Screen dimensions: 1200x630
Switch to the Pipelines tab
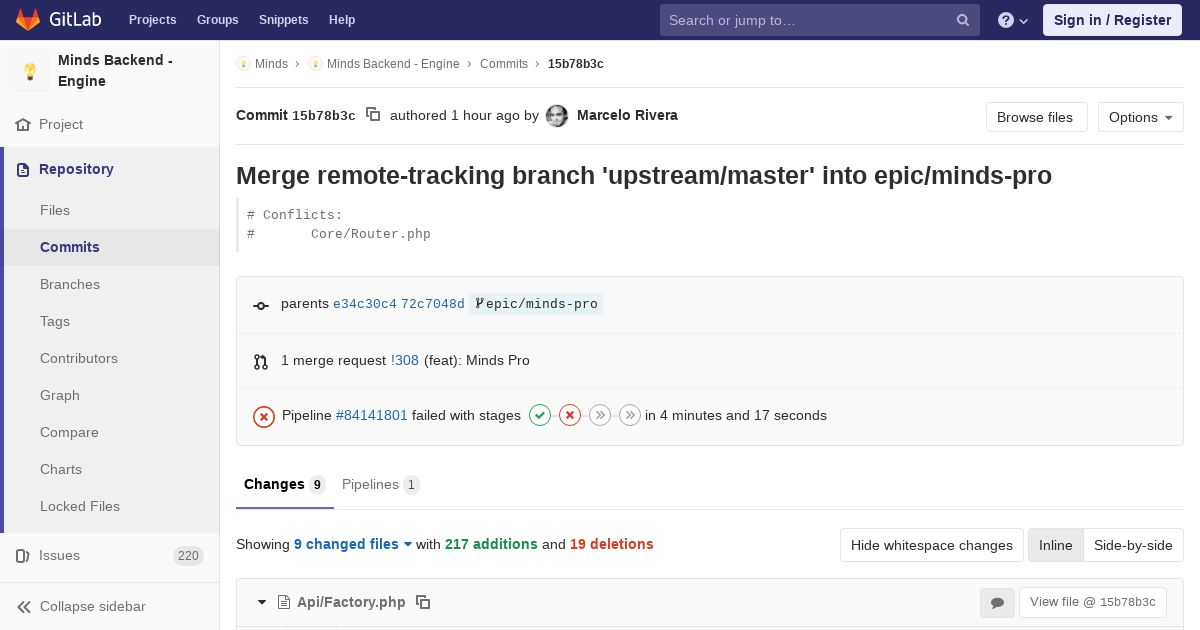[x=380, y=485]
